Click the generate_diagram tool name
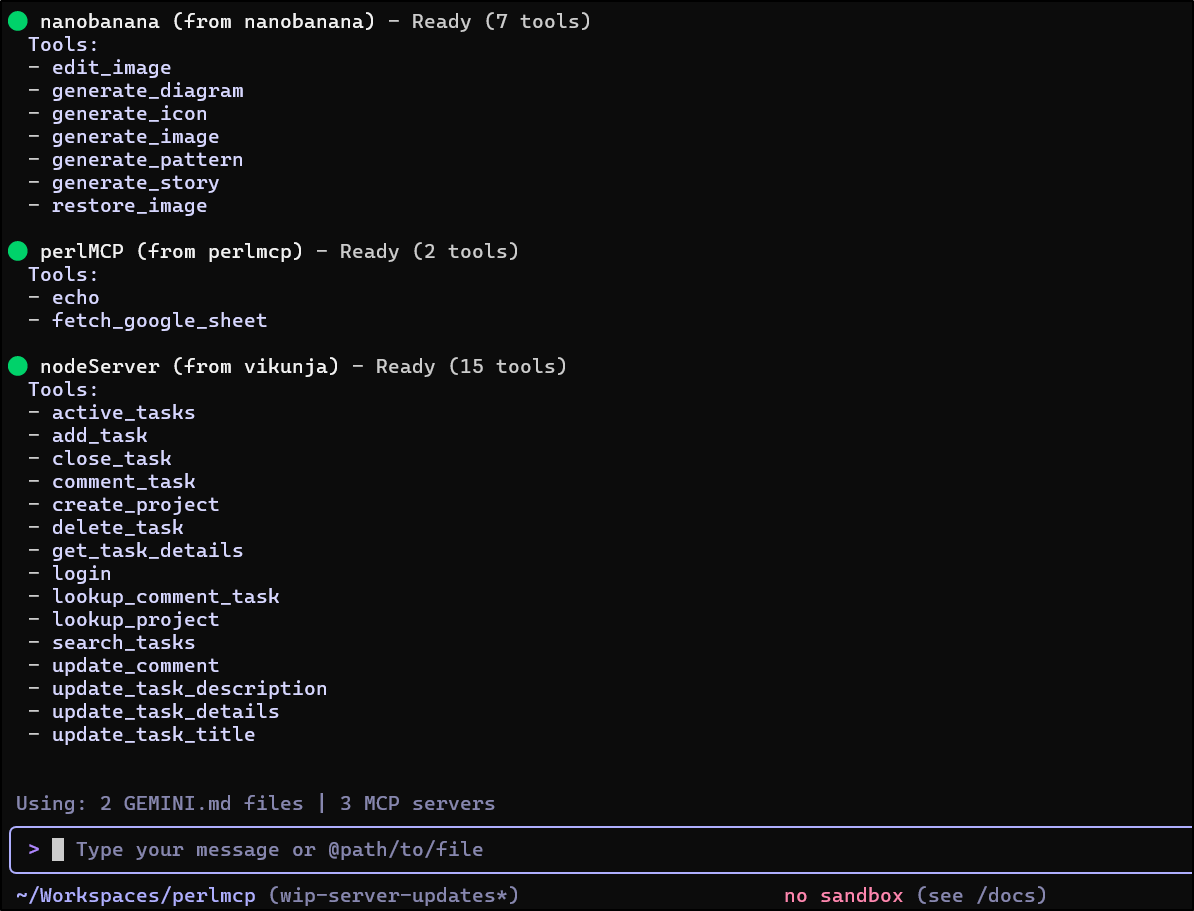Screen dimensions: 1194x911 click(147, 91)
